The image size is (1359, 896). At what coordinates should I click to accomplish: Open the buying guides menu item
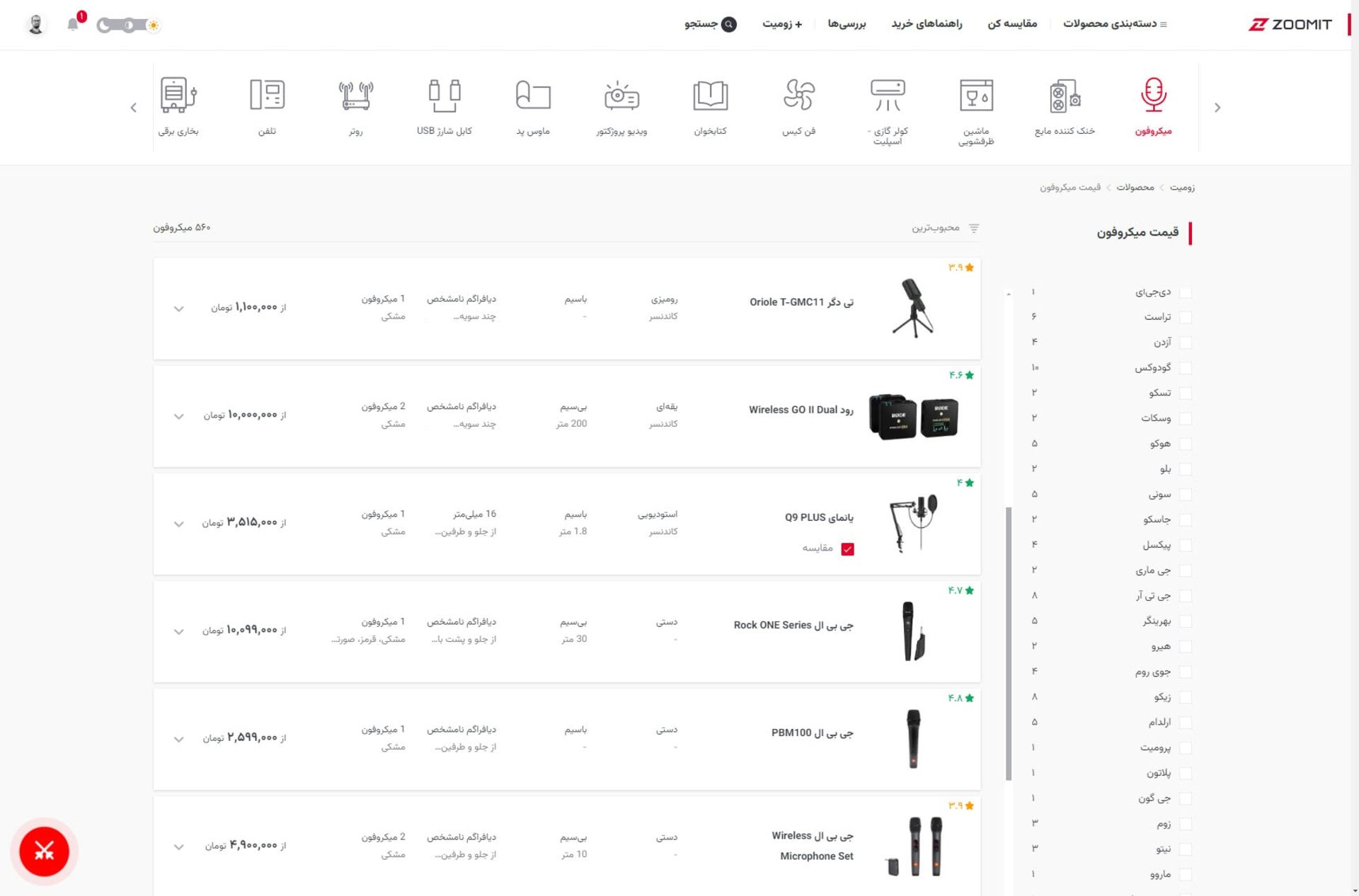click(x=927, y=24)
